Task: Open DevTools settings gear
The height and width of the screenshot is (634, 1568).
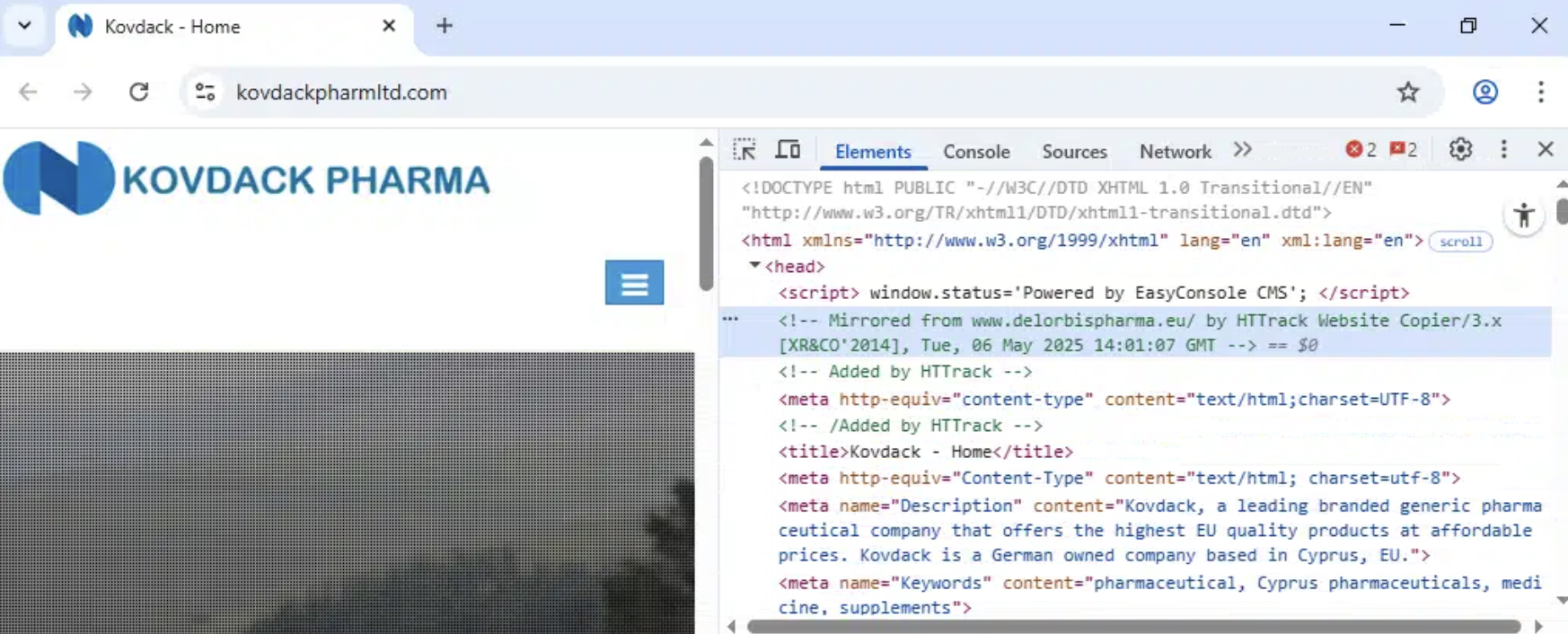Action: [1461, 149]
